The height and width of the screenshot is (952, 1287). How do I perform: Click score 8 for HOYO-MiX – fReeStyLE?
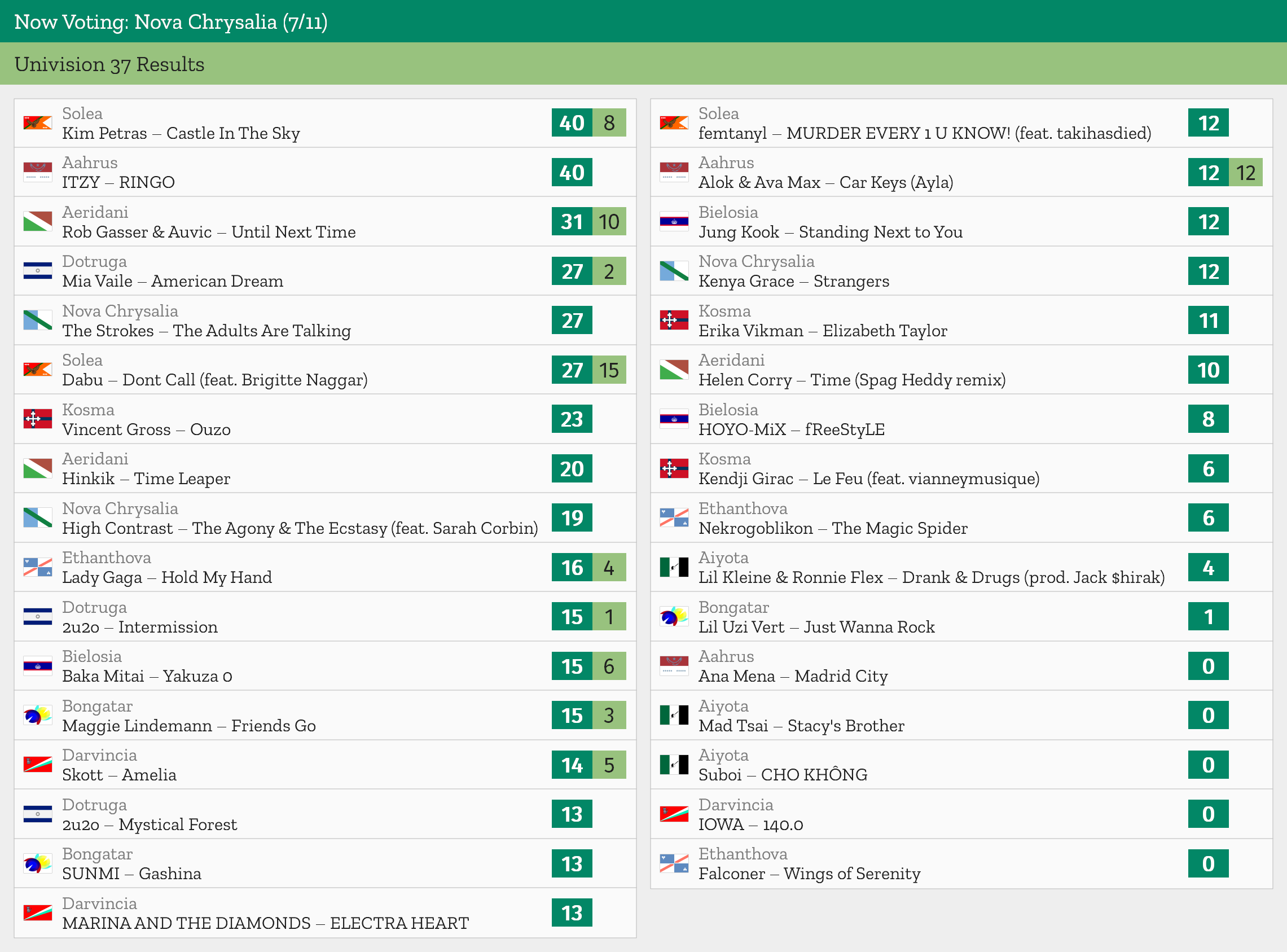point(1208,419)
